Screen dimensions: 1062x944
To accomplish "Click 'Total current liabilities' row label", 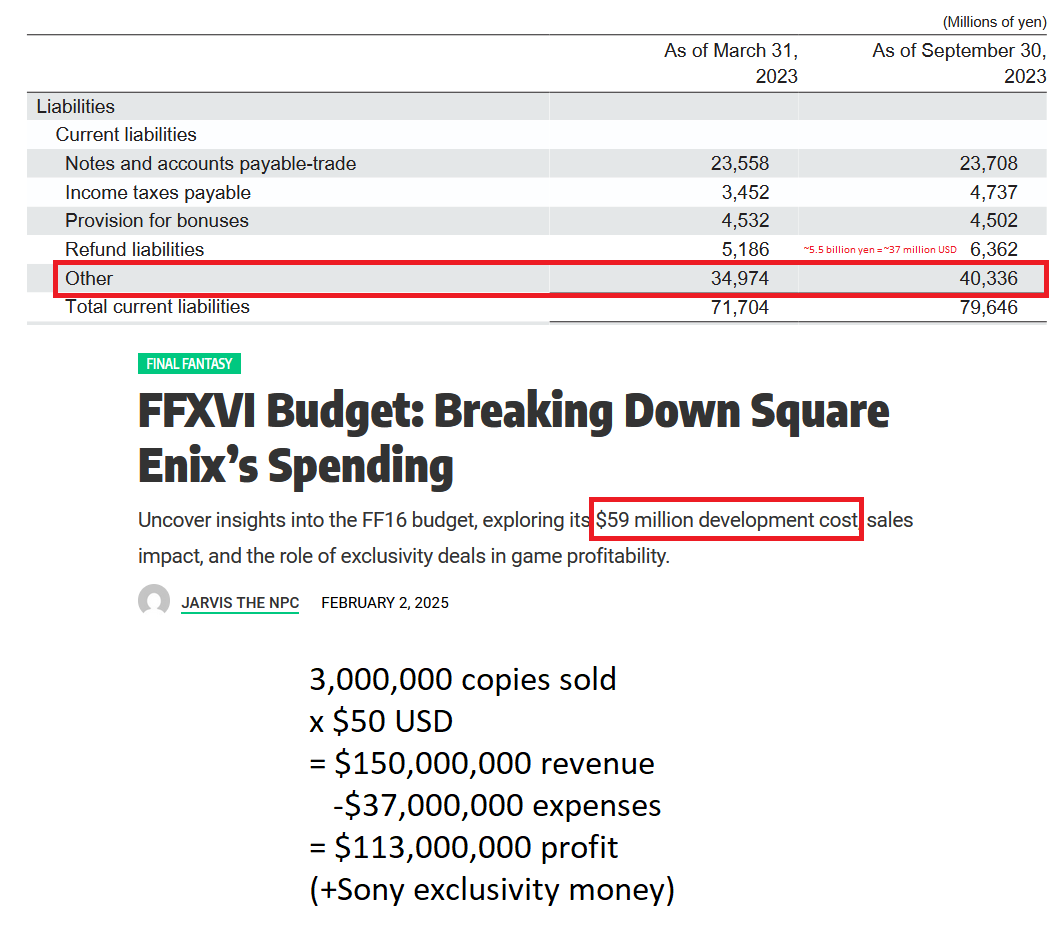I will (157, 307).
